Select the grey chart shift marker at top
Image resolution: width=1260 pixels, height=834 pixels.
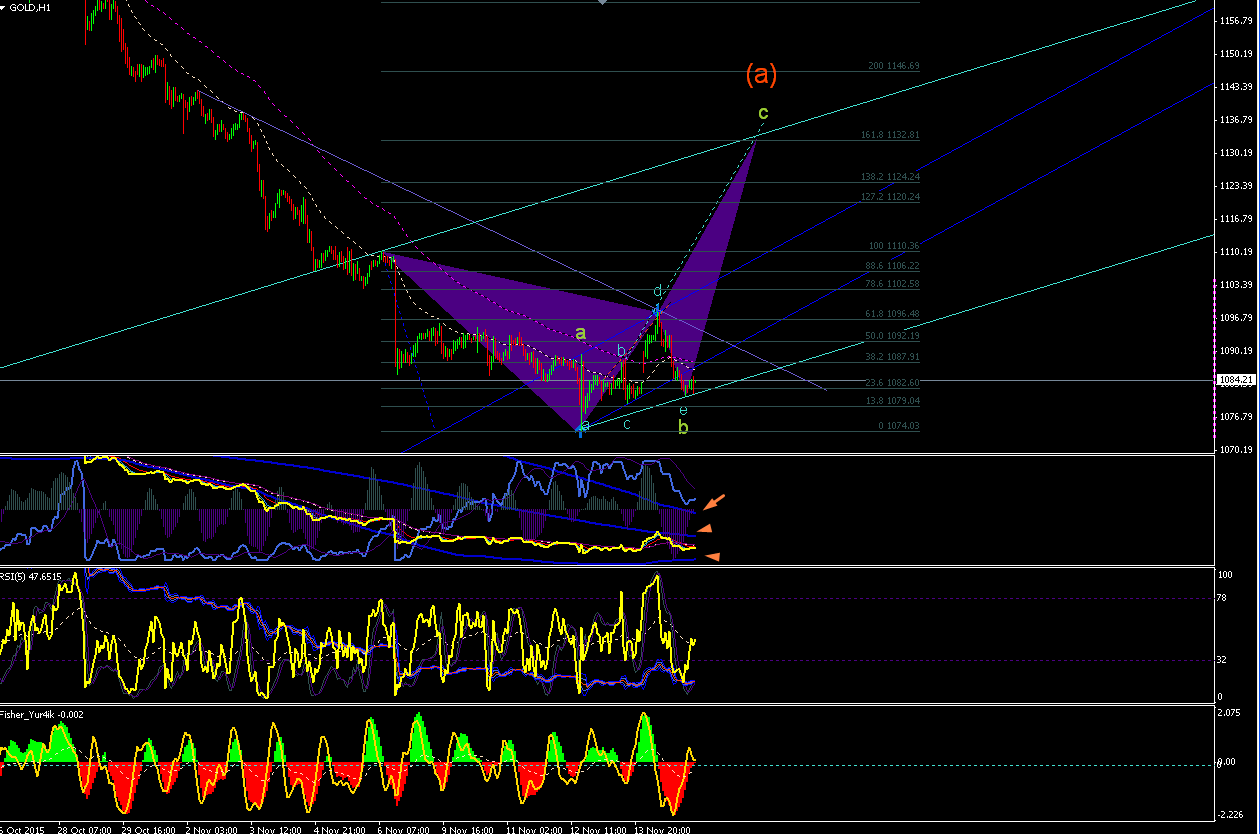point(602,3)
